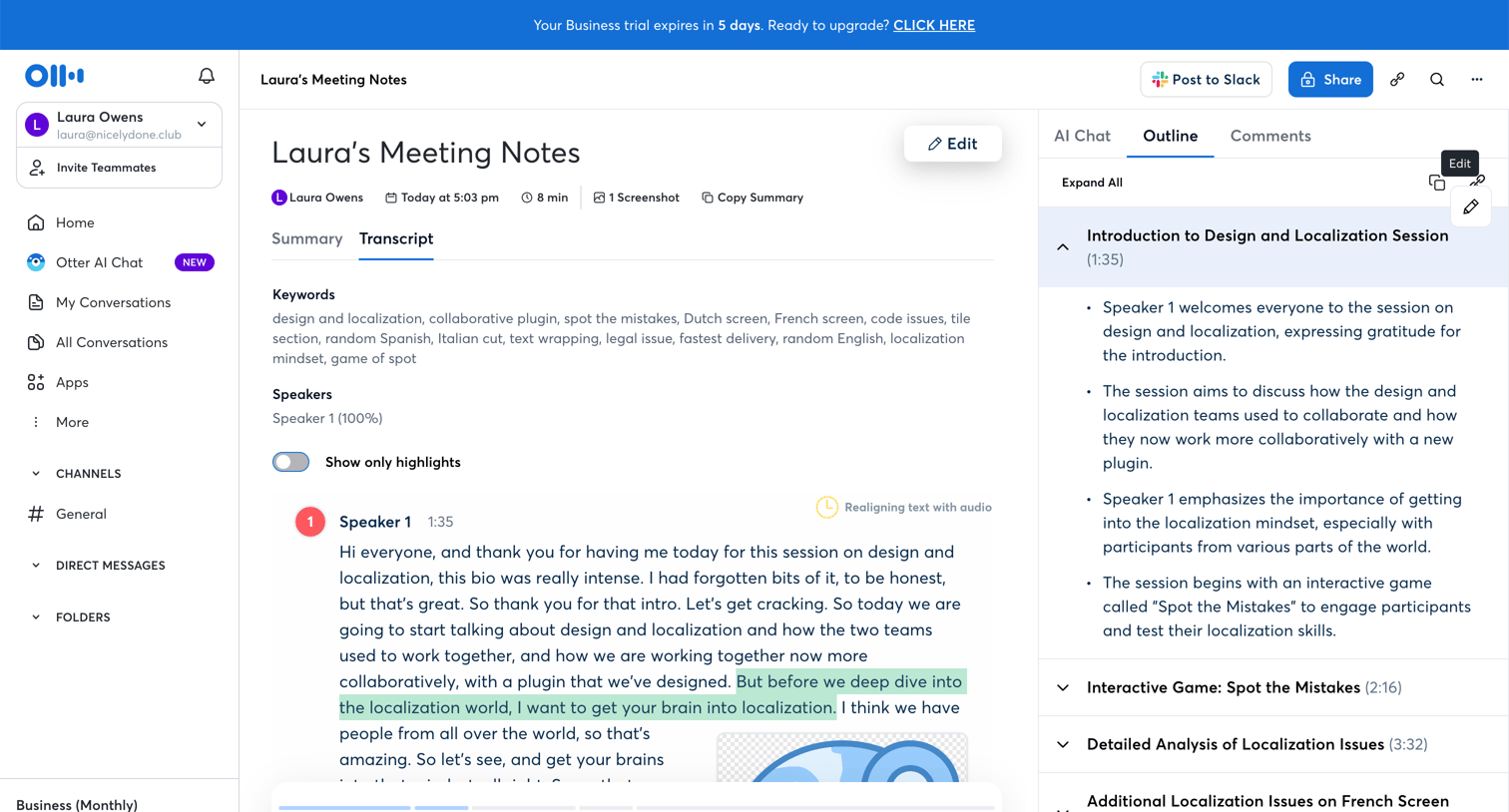Click bullet about Spot the Mistakes game
The height and width of the screenshot is (812, 1509).
pos(1286,607)
